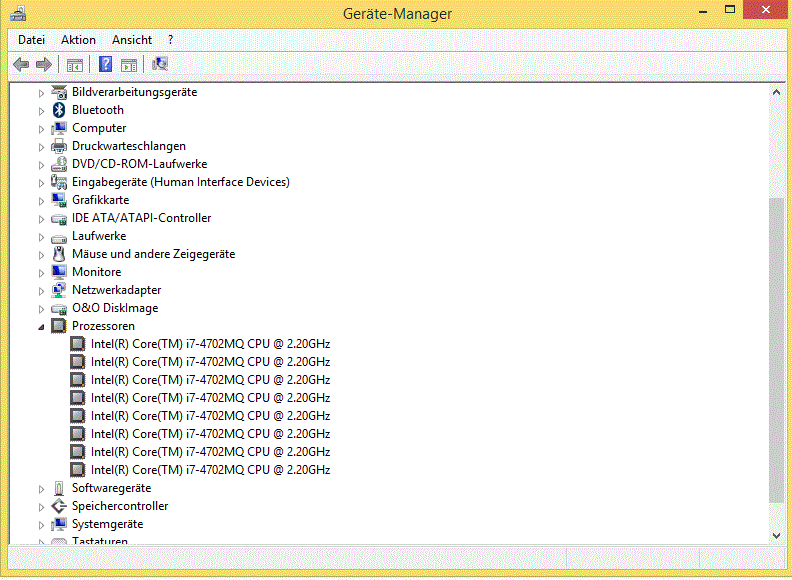Open the Datei menu
792x580 pixels.
pyautogui.click(x=31, y=40)
